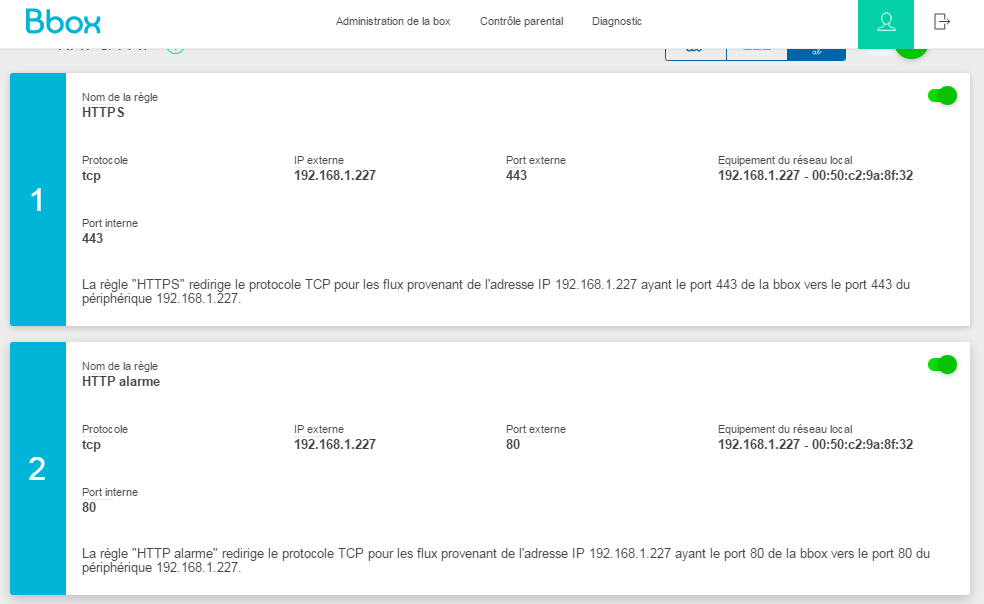This screenshot has width=984, height=604.
Task: Open the Administration de la box menu
Action: (393, 21)
